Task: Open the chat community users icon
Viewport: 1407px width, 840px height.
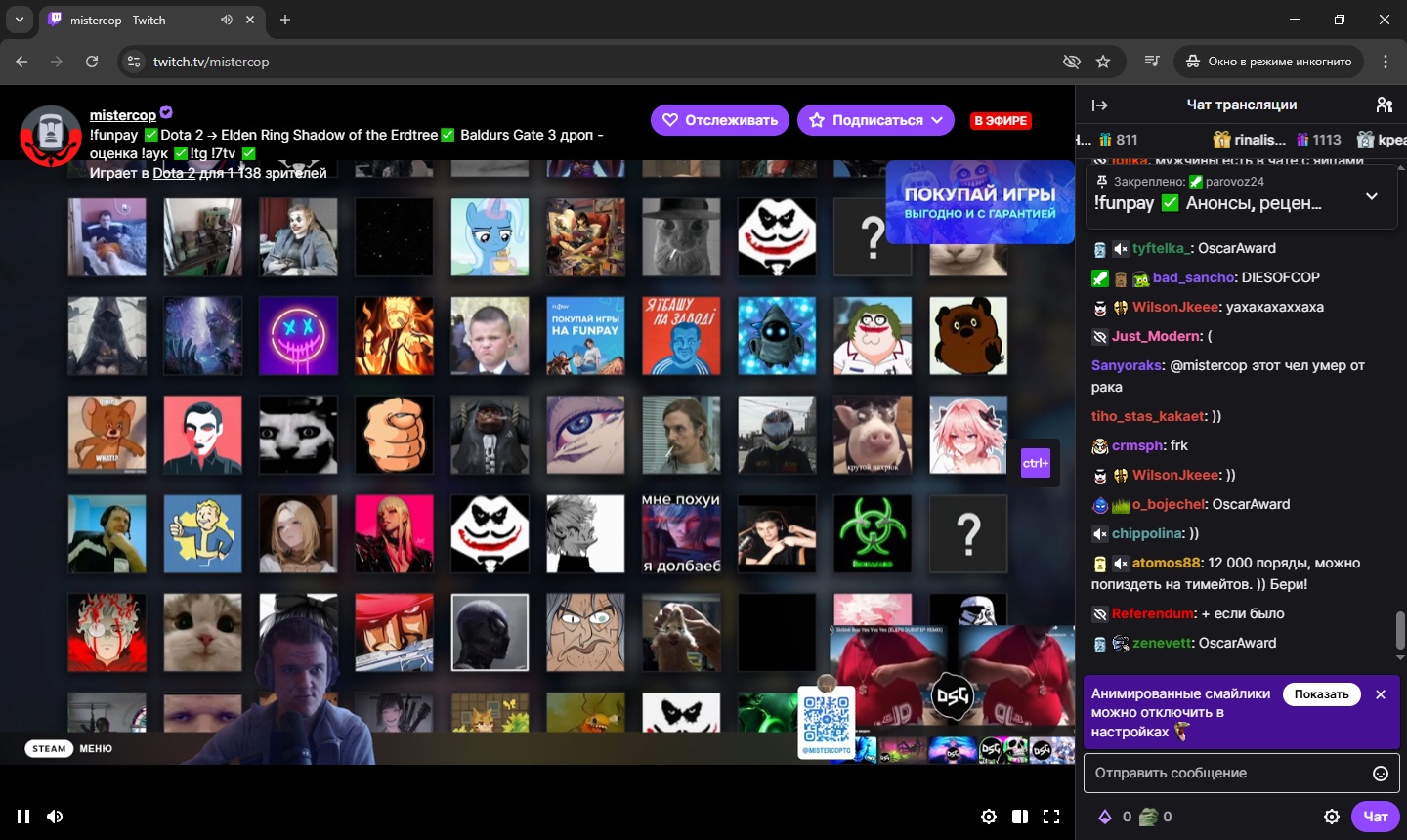Action: pyautogui.click(x=1384, y=105)
